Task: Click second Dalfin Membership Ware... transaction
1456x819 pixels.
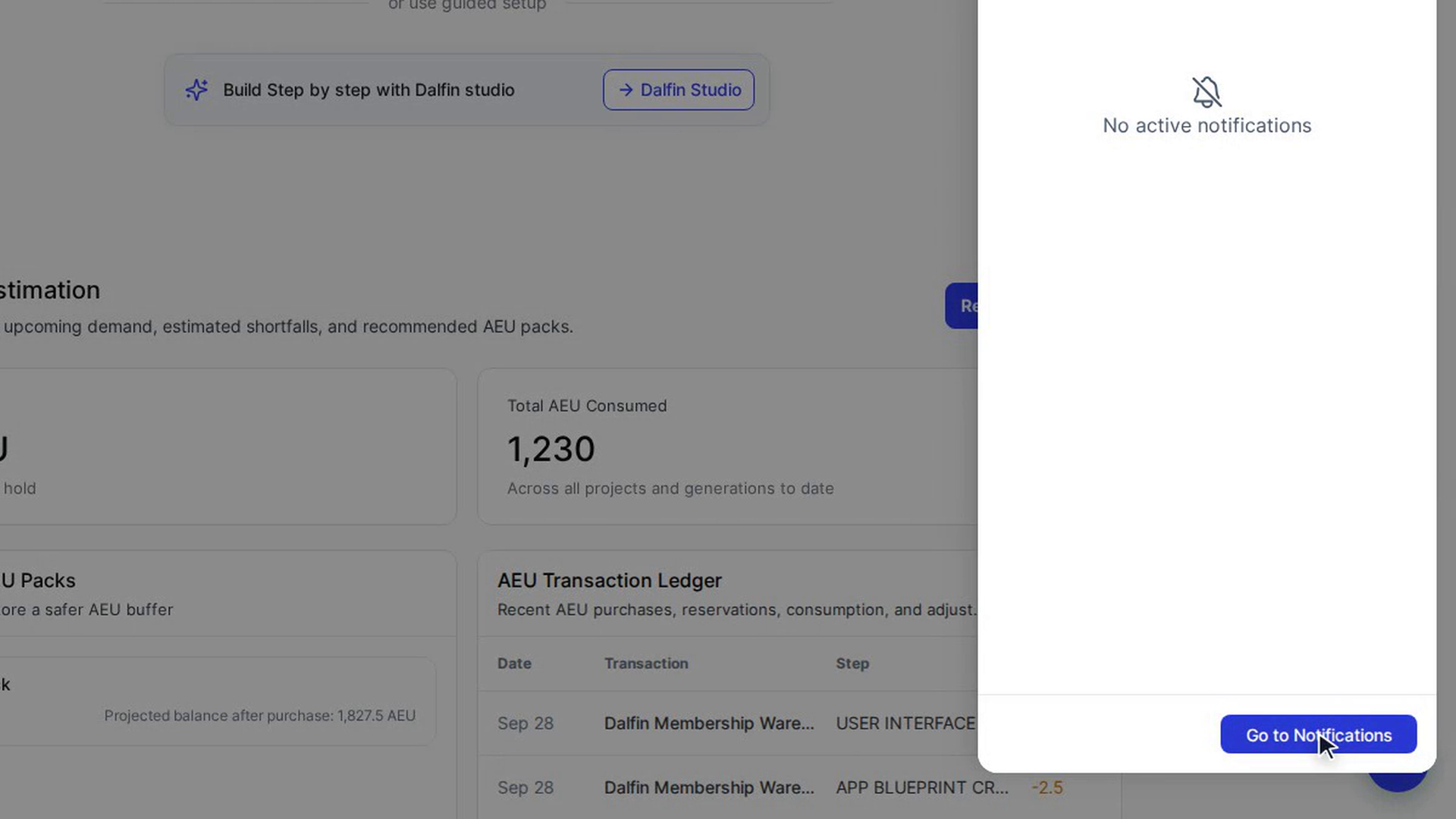Action: pos(709,788)
